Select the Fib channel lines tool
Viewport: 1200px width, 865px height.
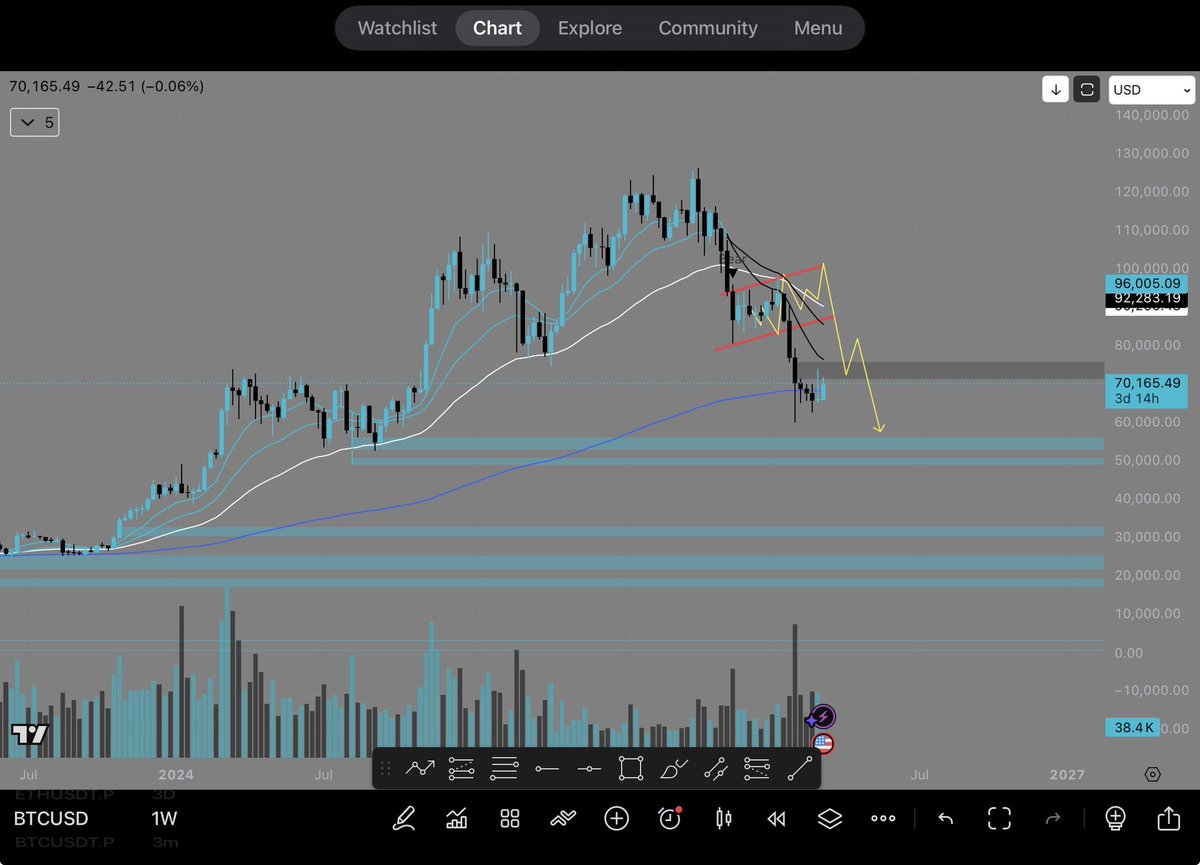click(x=758, y=768)
